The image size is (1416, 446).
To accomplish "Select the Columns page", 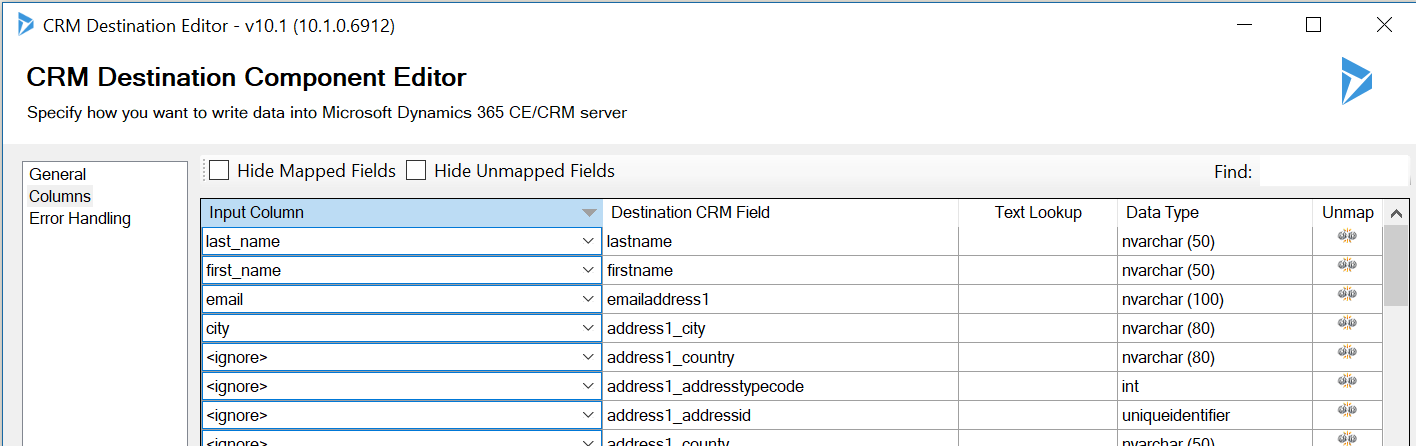I will (60, 196).
